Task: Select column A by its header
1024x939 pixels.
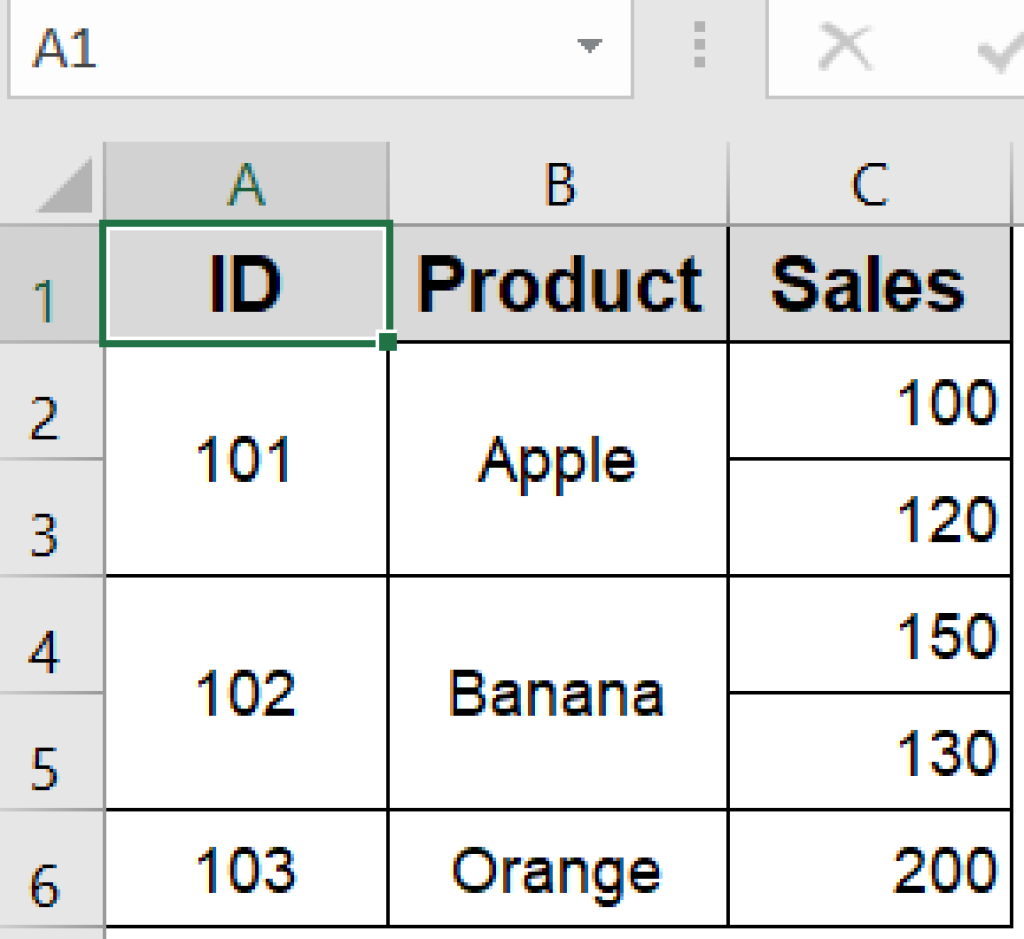Action: (x=245, y=182)
